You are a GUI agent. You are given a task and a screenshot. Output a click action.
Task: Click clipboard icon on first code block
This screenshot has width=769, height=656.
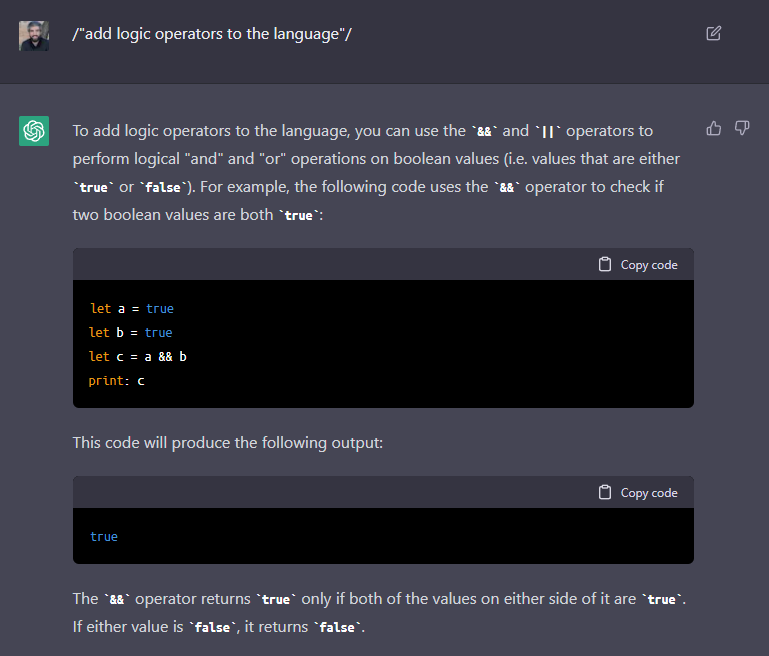click(x=605, y=264)
